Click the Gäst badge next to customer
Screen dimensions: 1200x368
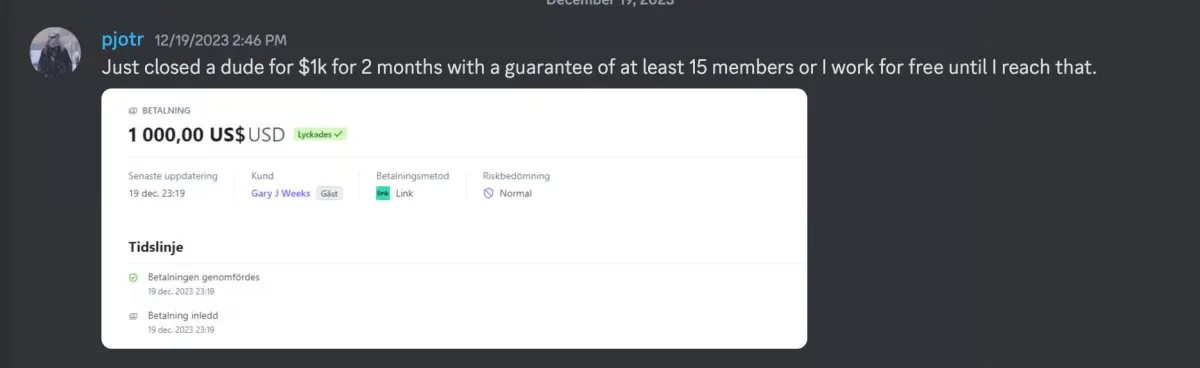[x=329, y=193]
